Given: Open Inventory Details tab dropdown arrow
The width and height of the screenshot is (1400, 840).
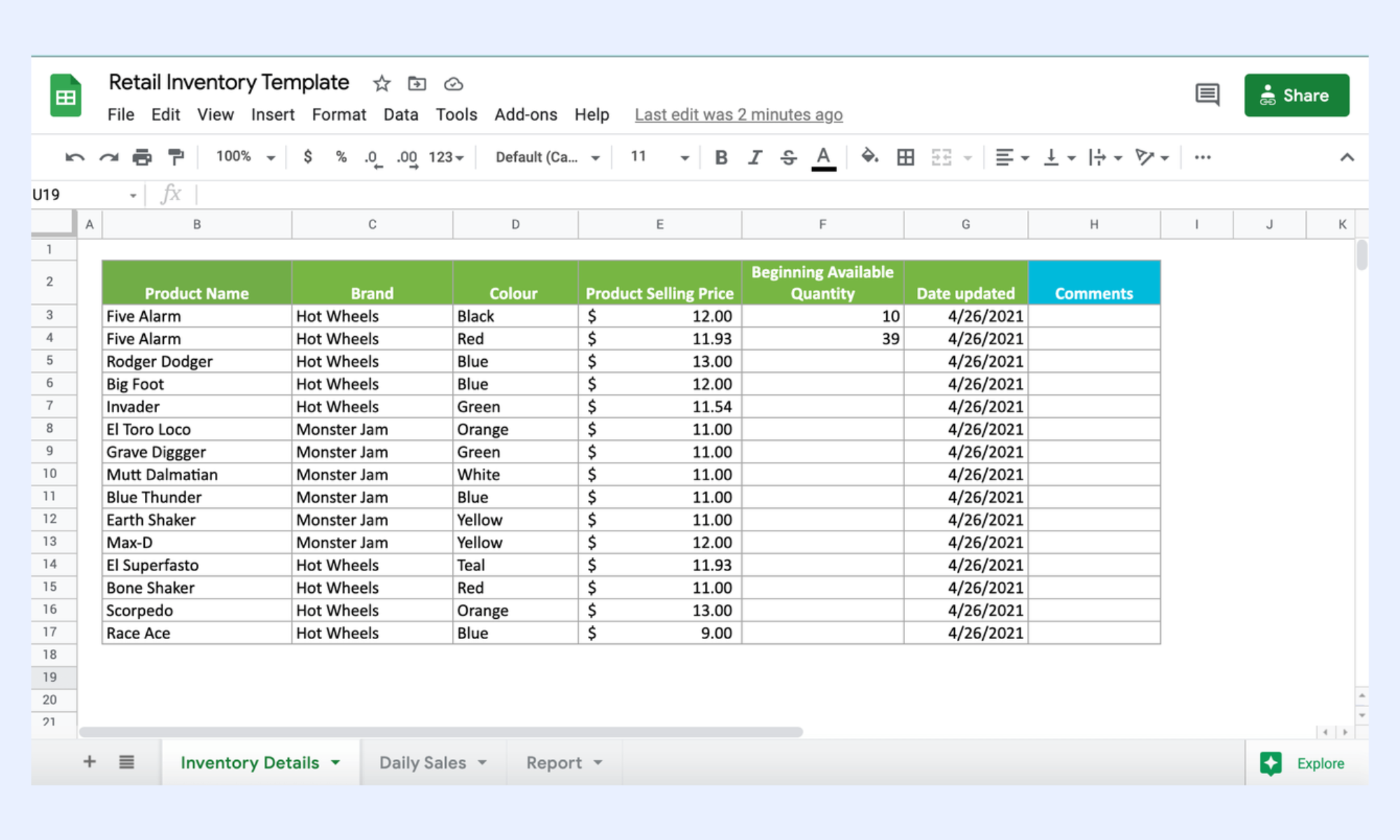Looking at the screenshot, I should (x=336, y=763).
